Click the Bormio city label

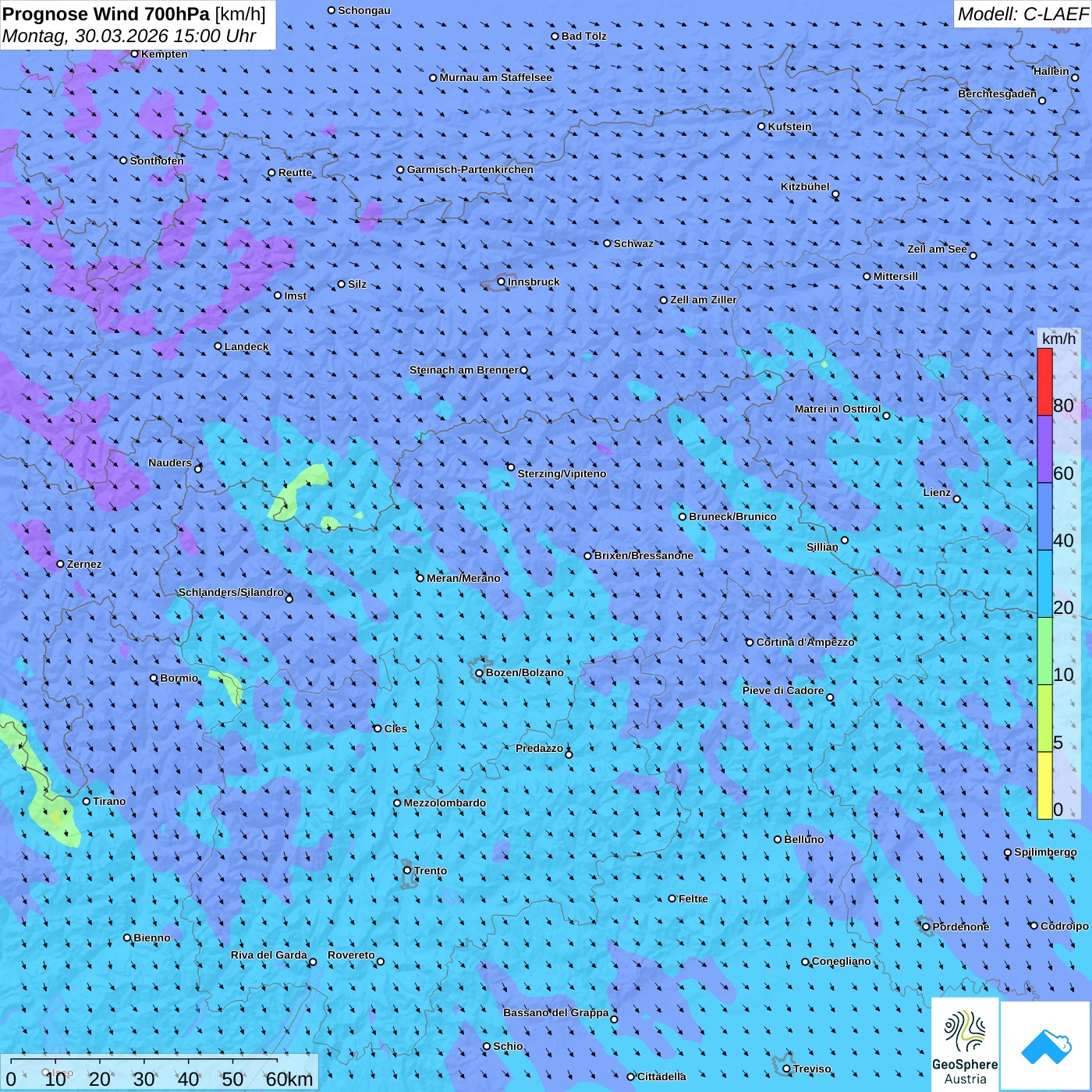point(179,678)
